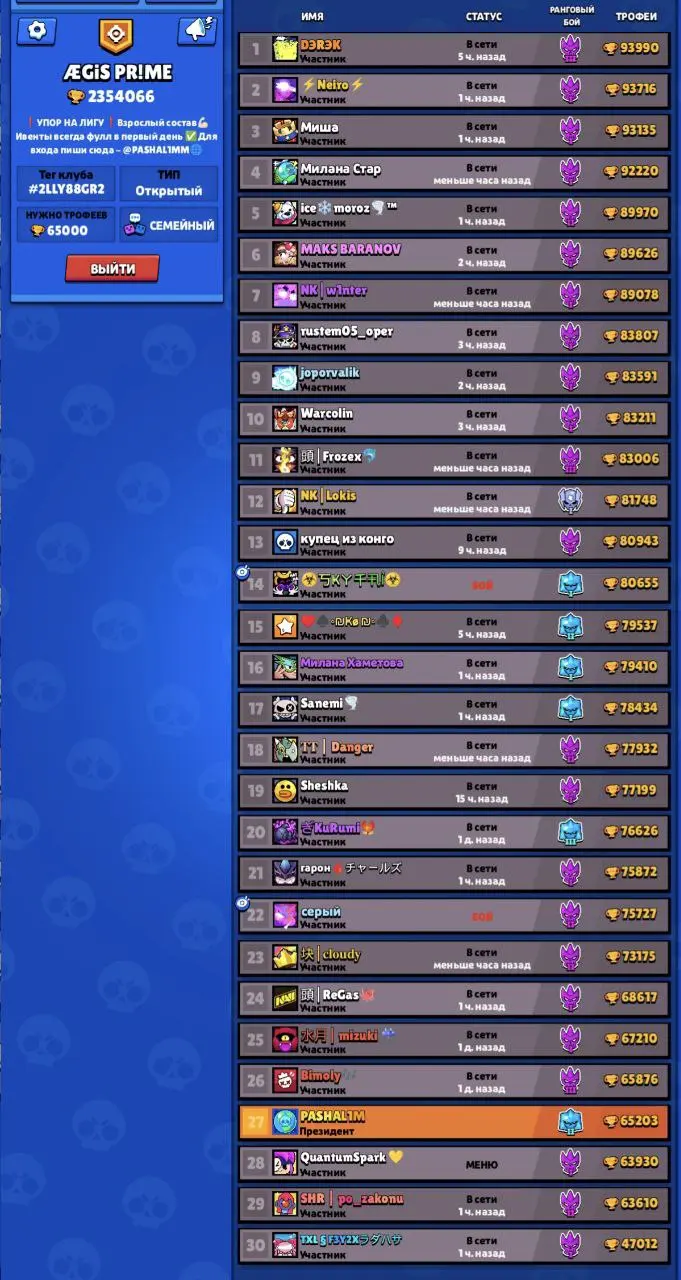Click the battle indicator icon beside rank 14
The image size is (681, 1280).
pyautogui.click(x=243, y=571)
